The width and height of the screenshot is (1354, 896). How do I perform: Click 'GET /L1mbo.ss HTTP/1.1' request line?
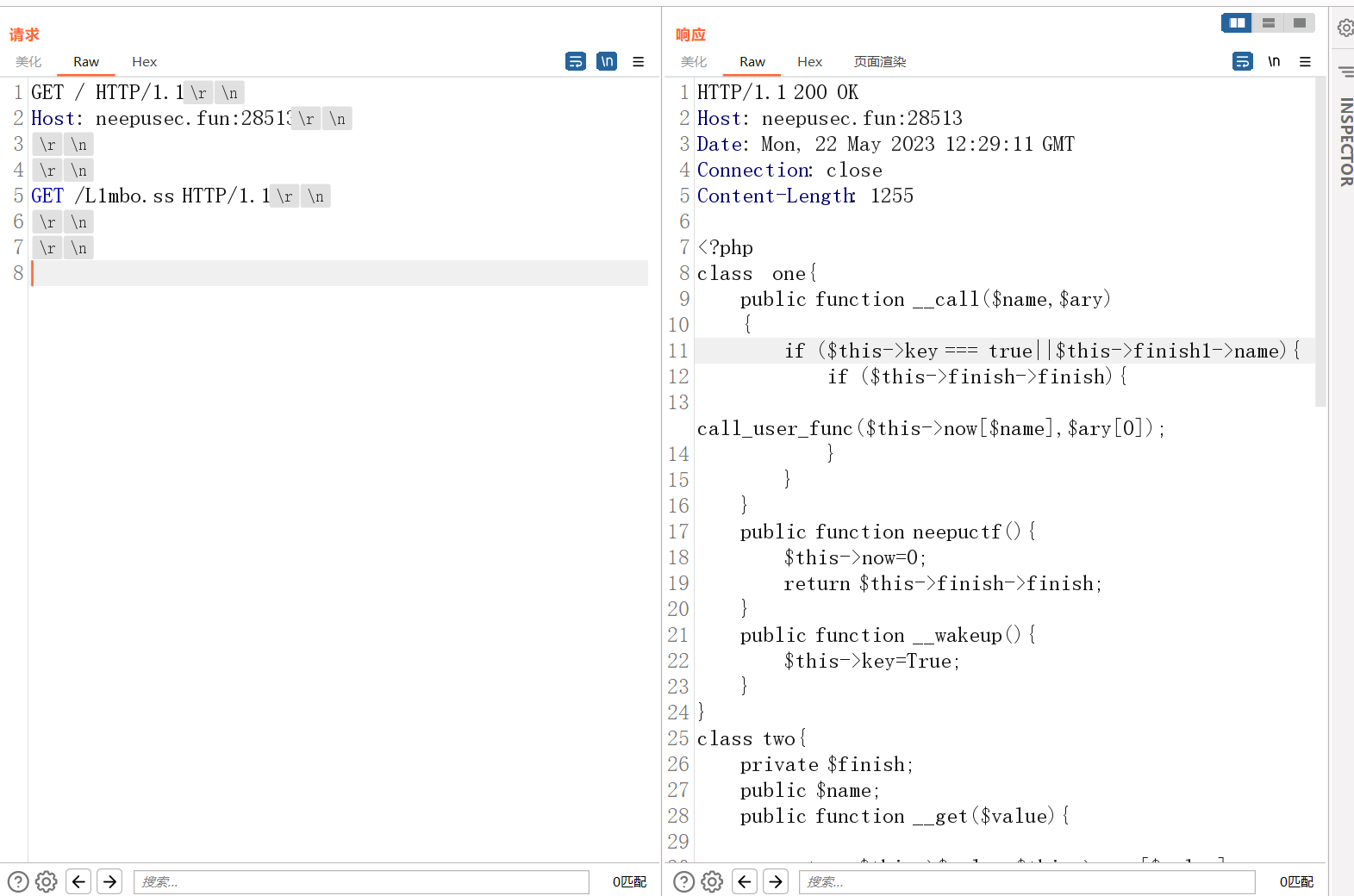[150, 196]
